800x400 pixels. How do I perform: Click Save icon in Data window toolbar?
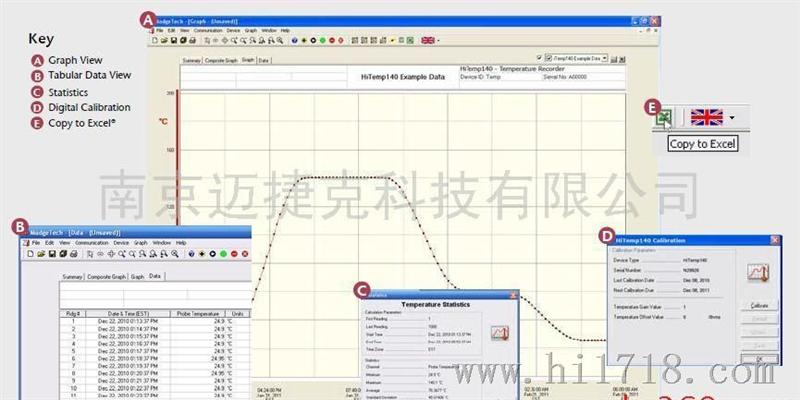(x=52, y=254)
